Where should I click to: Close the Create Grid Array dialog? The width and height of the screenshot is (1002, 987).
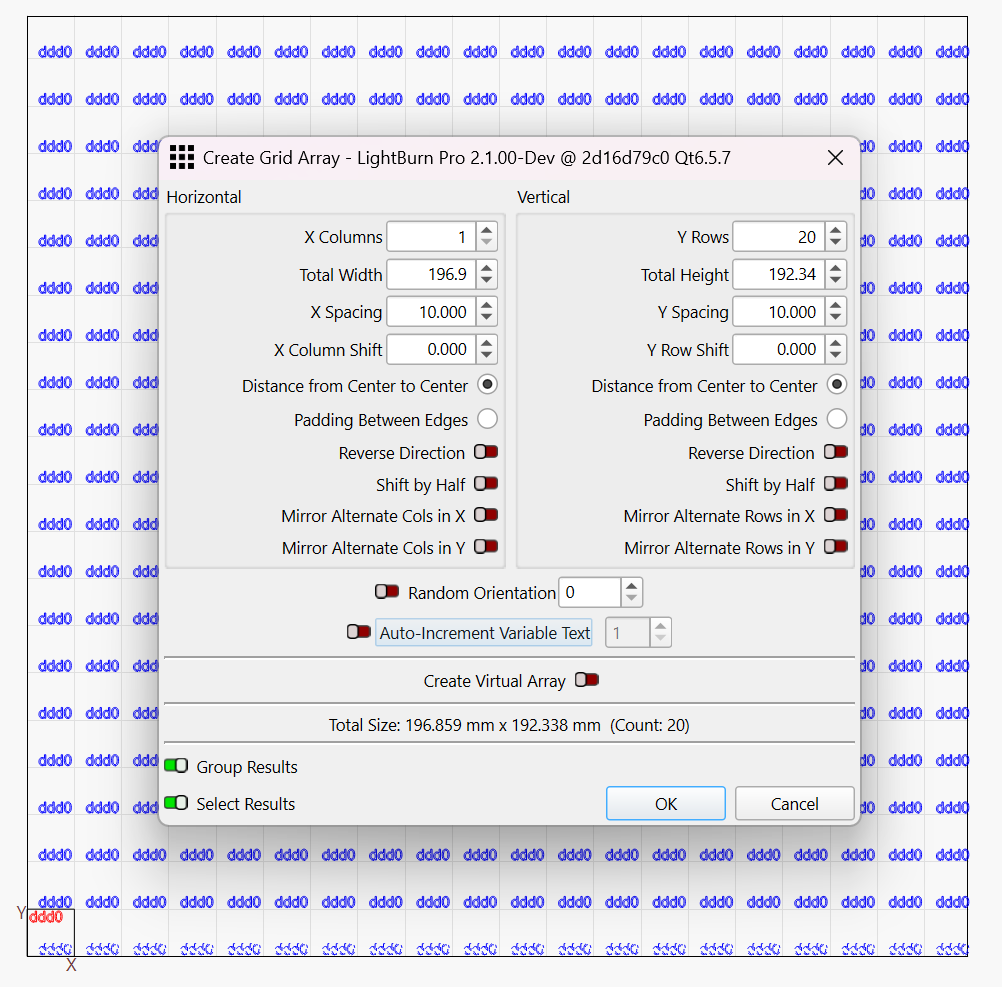pyautogui.click(x=835, y=158)
